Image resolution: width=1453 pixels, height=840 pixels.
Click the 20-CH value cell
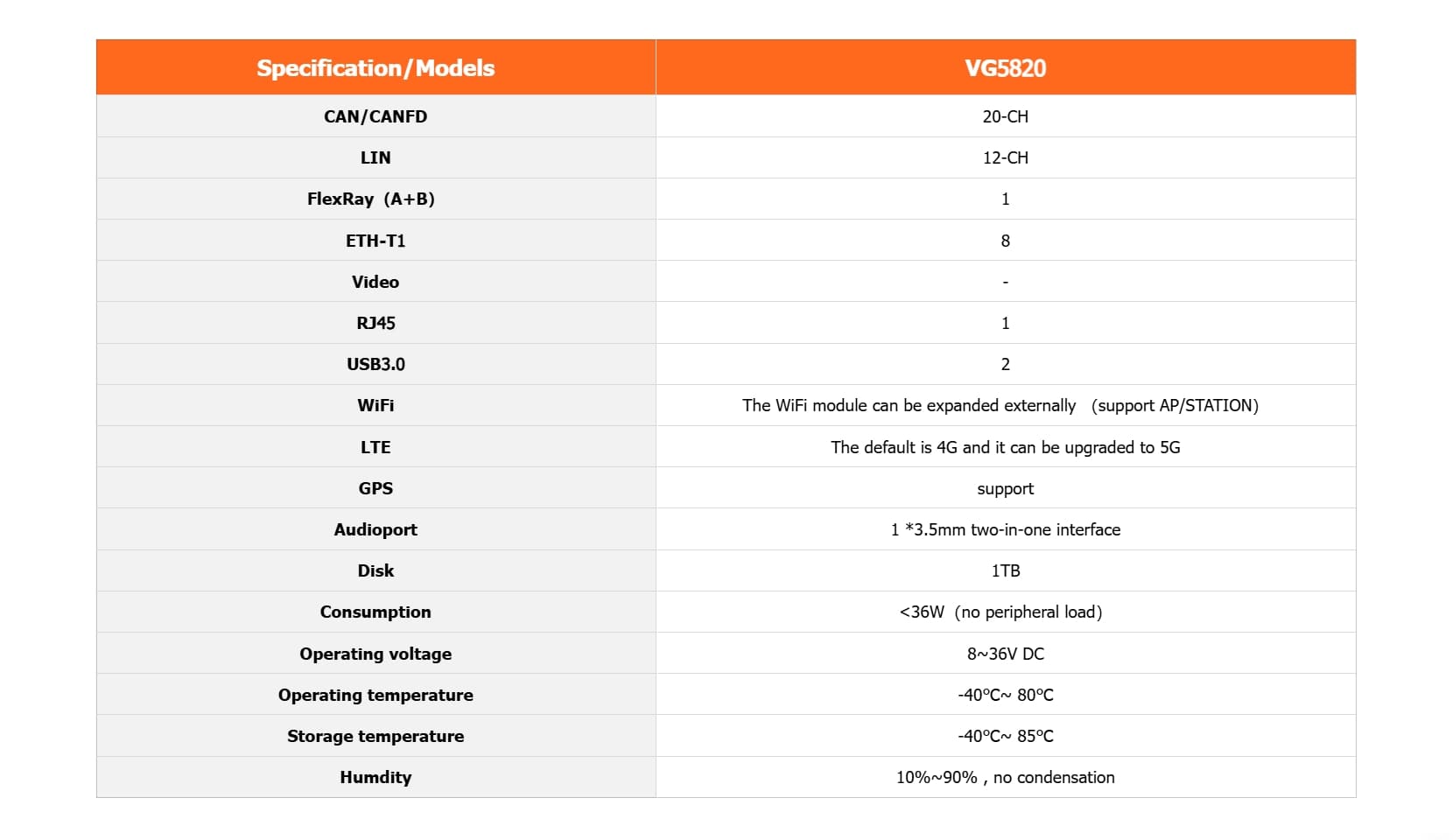pos(1005,116)
